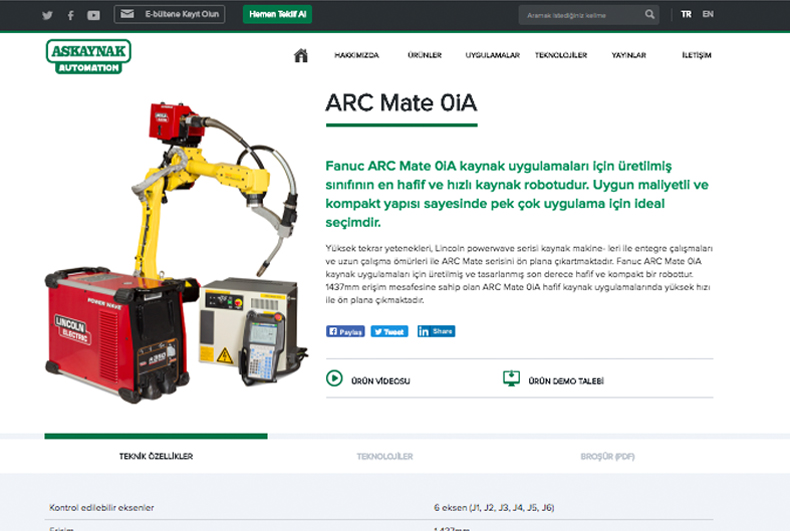Select the TEKNİK ÖZELLİKLER tab

(x=156, y=456)
